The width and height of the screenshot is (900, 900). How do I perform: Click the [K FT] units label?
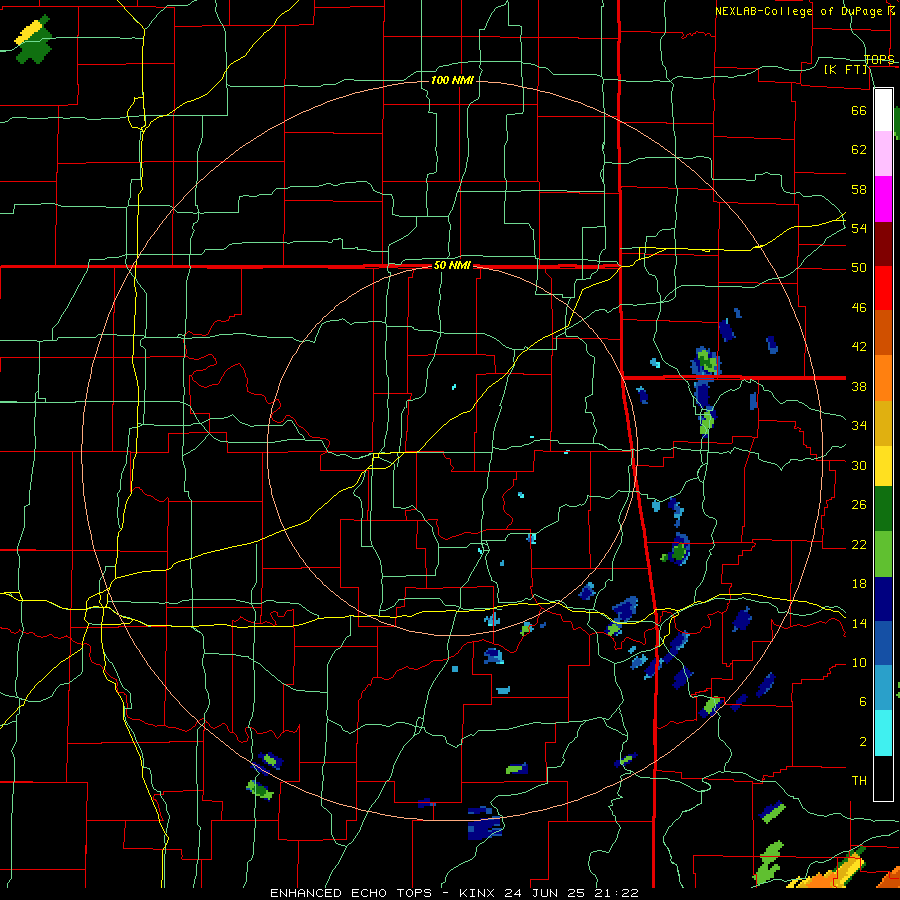point(846,69)
